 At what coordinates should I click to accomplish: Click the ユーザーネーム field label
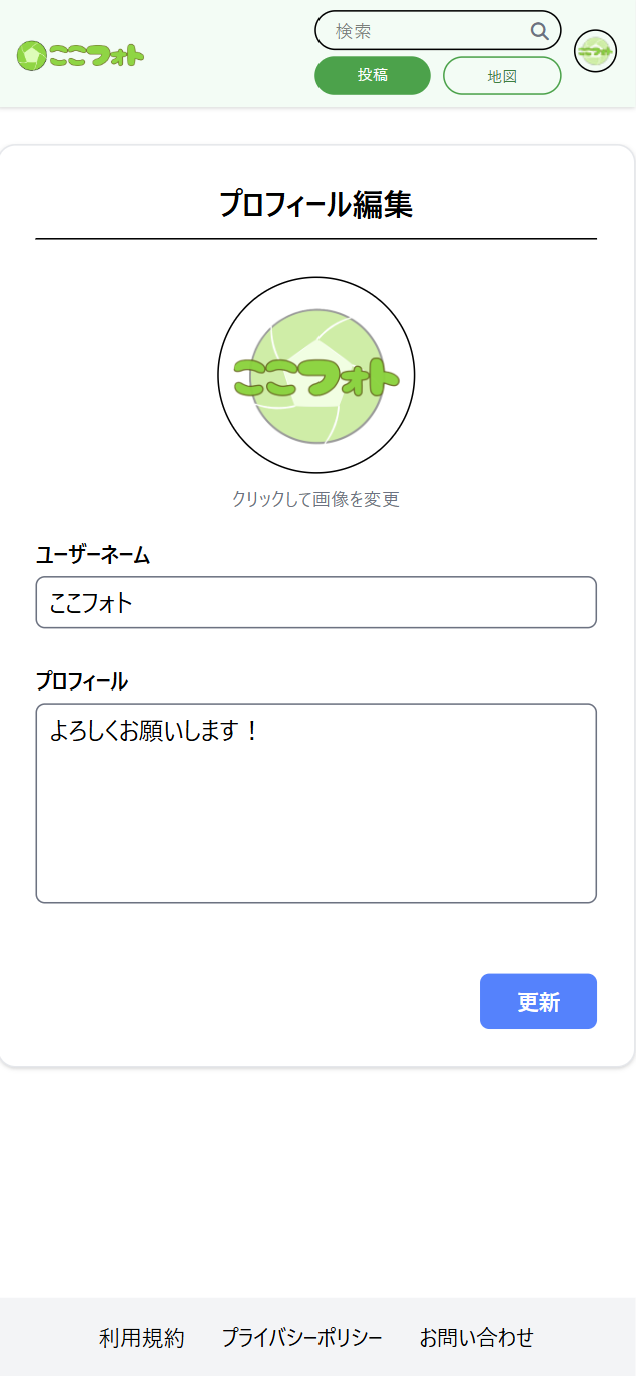coord(93,556)
